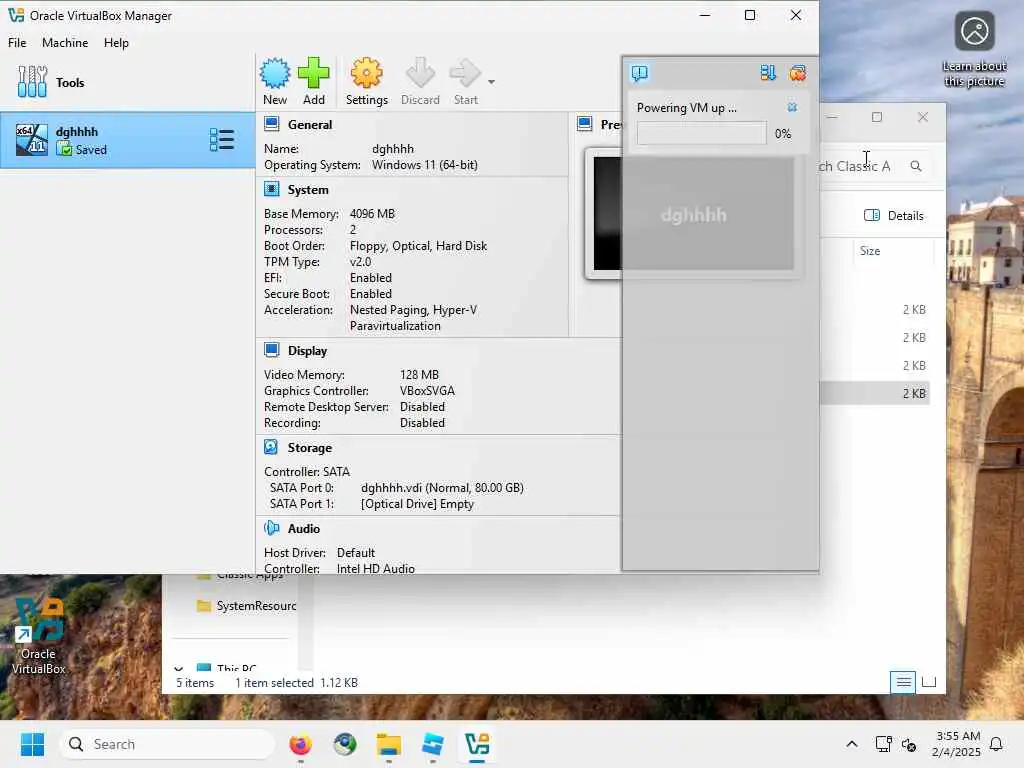1024x768 pixels.
Task: Click the taskbar Search box
Action: click(167, 744)
